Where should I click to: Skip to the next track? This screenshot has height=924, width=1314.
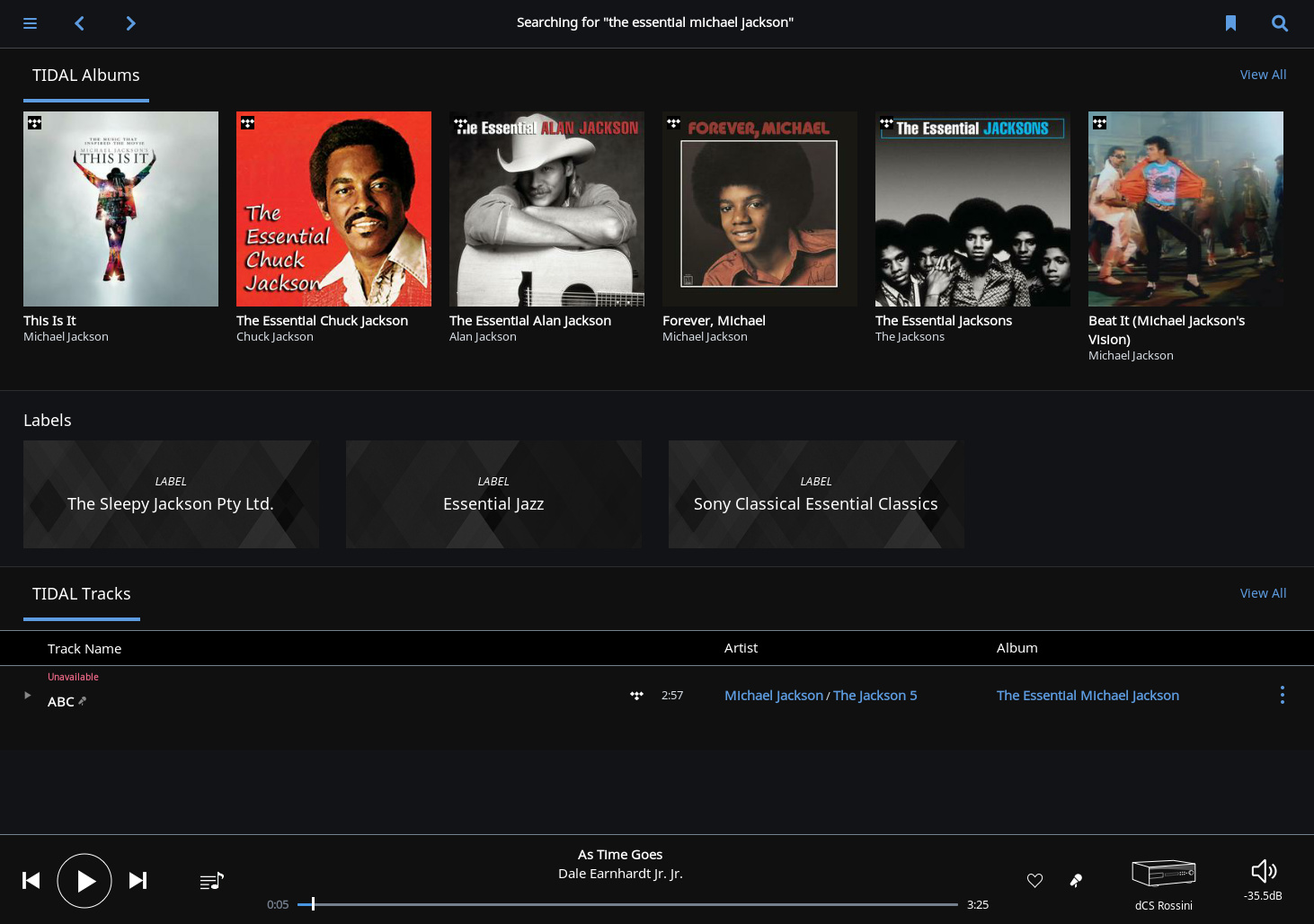[138, 880]
